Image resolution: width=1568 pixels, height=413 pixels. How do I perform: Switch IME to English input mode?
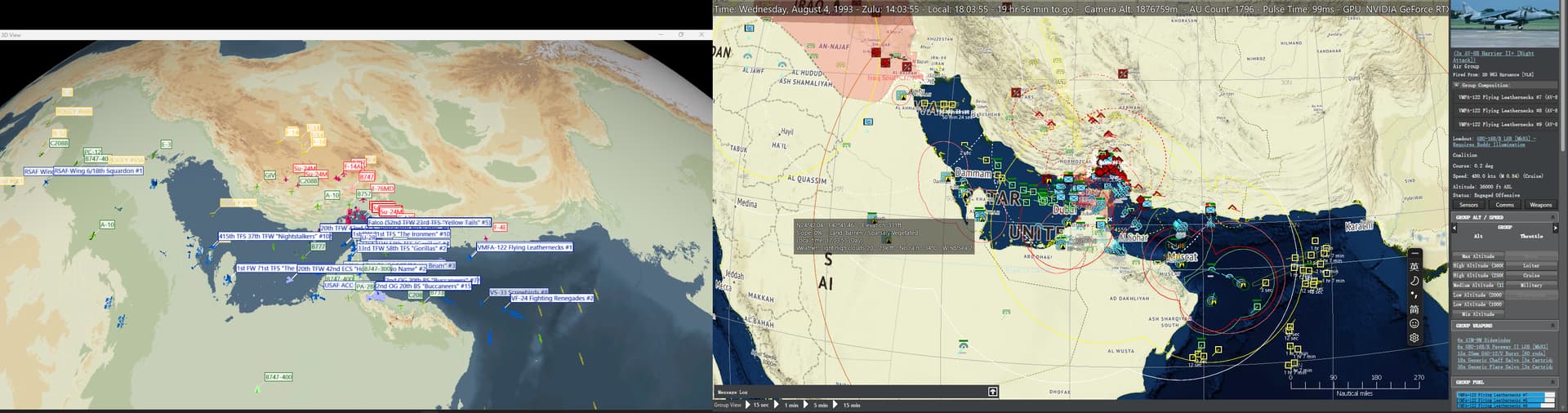tap(1414, 267)
